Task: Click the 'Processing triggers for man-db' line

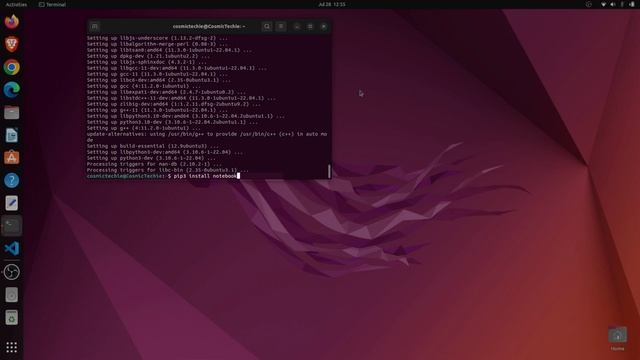Action: pos(154,164)
